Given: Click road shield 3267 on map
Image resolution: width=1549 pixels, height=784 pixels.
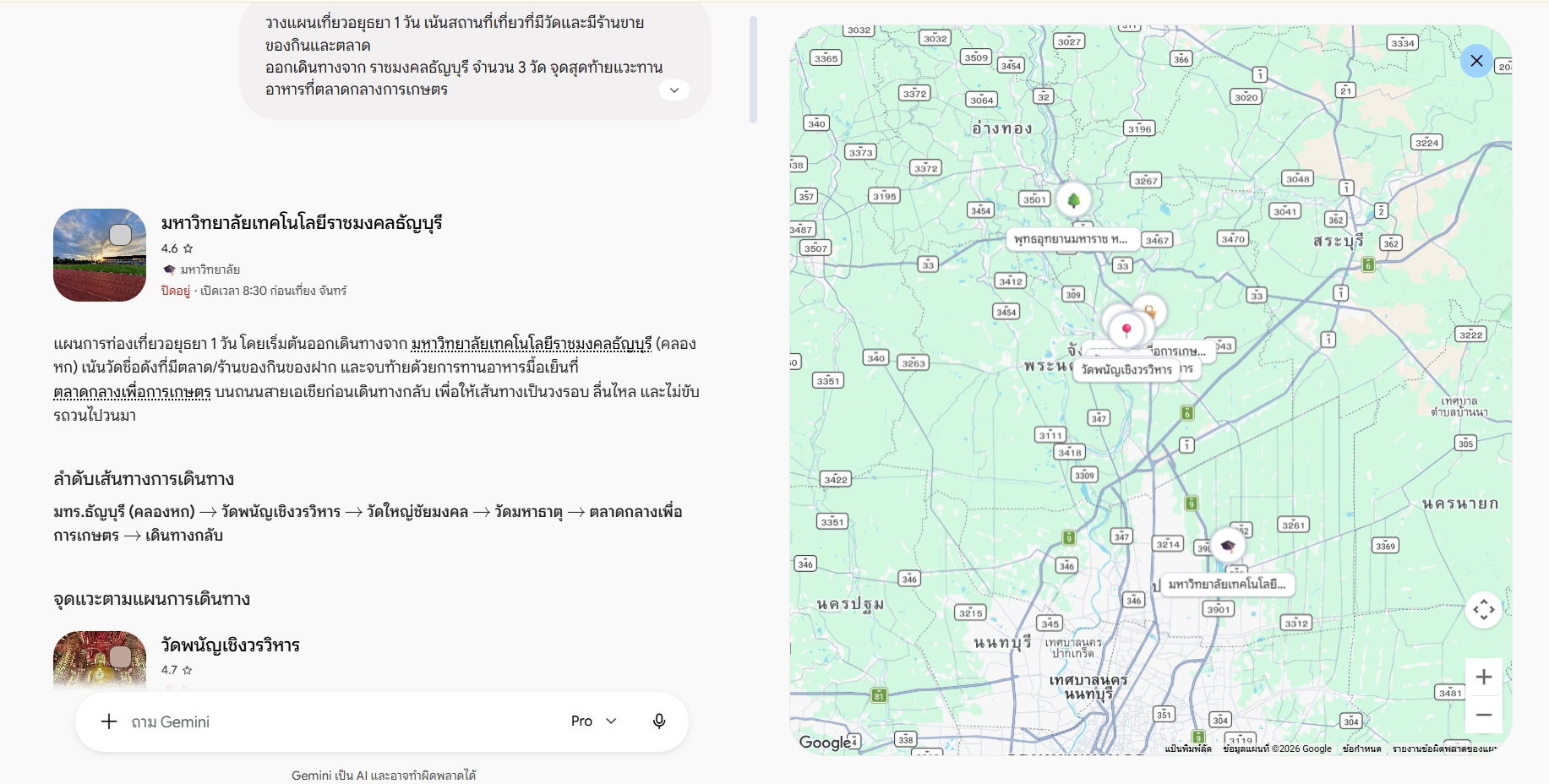Looking at the screenshot, I should tap(1146, 180).
